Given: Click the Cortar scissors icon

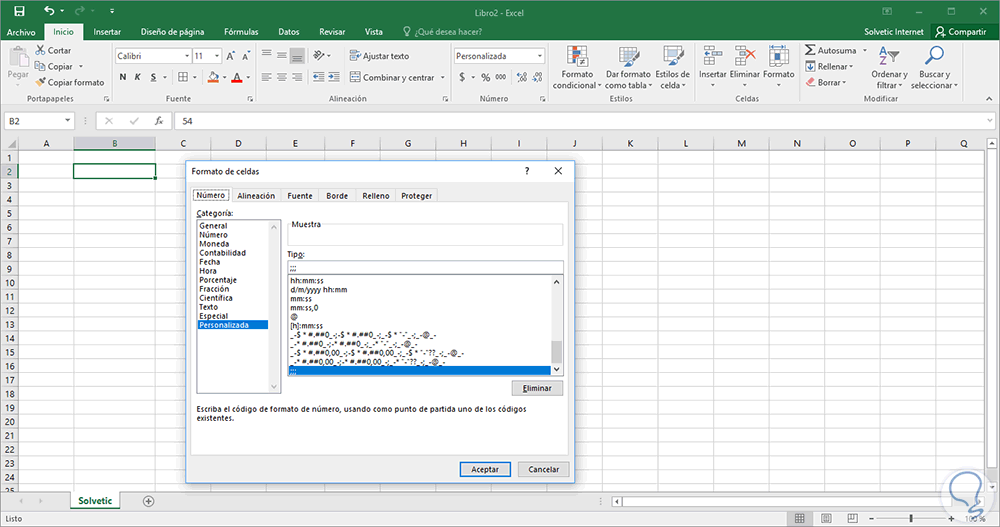Looking at the screenshot, I should tap(41, 50).
